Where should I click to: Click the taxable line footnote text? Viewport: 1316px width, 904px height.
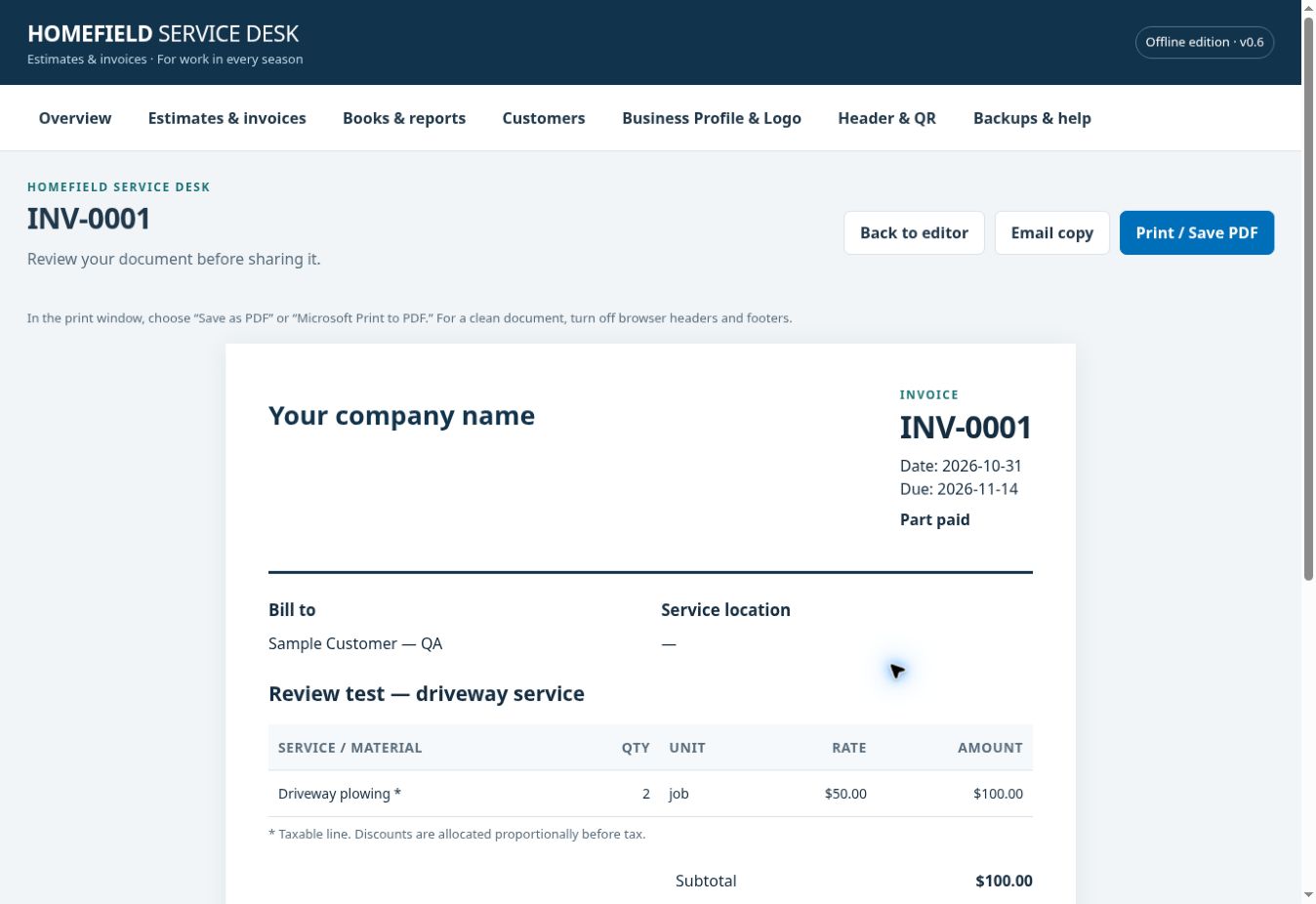tap(457, 834)
